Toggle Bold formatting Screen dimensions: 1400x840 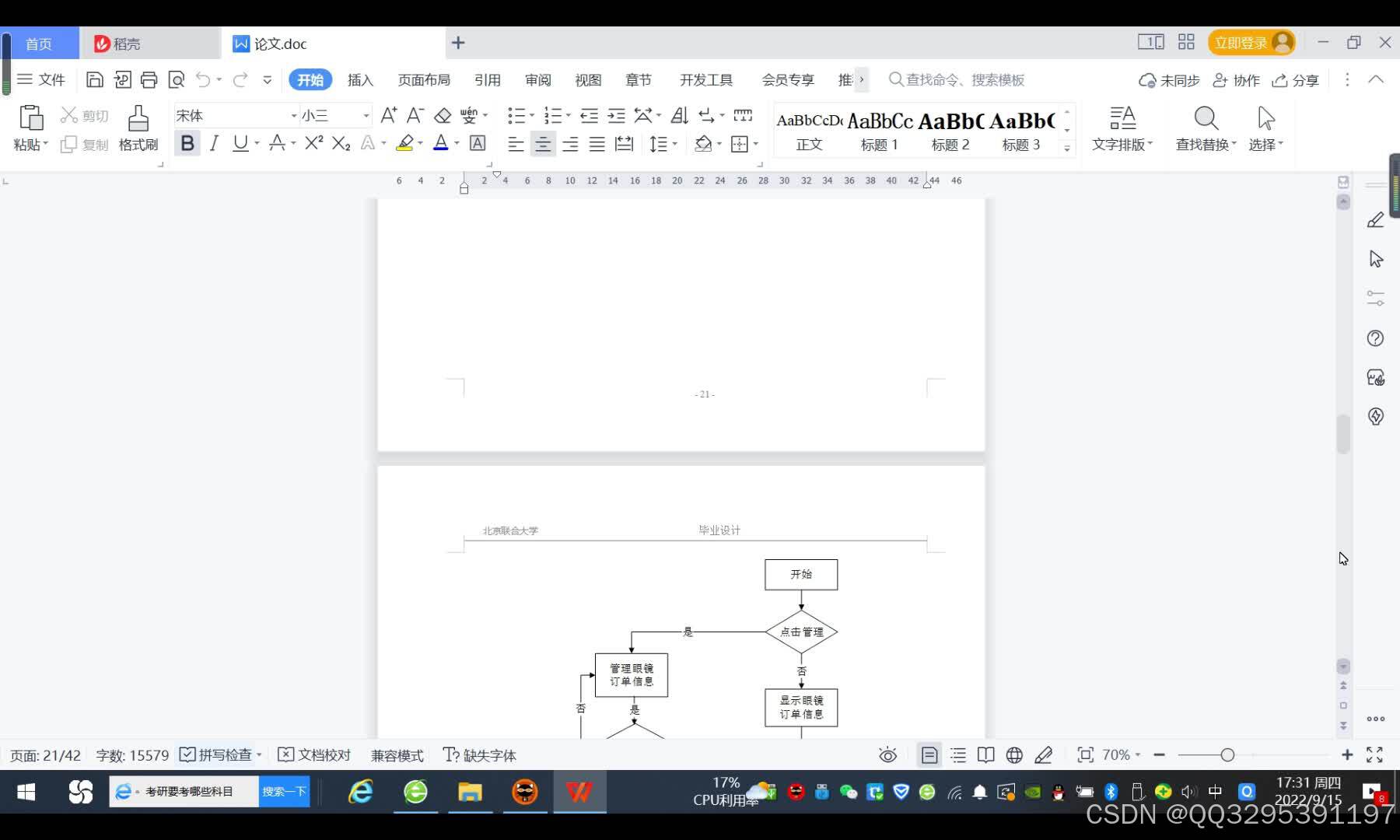point(187,143)
